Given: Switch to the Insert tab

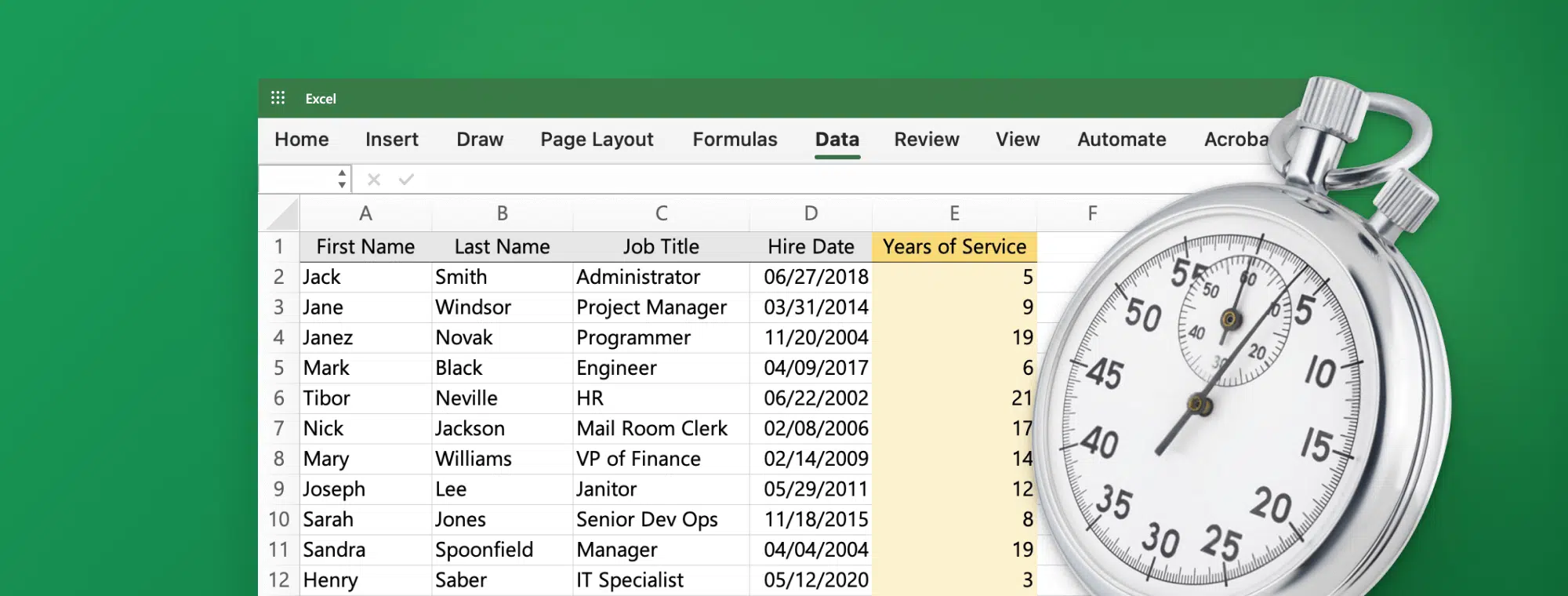Looking at the screenshot, I should point(391,140).
